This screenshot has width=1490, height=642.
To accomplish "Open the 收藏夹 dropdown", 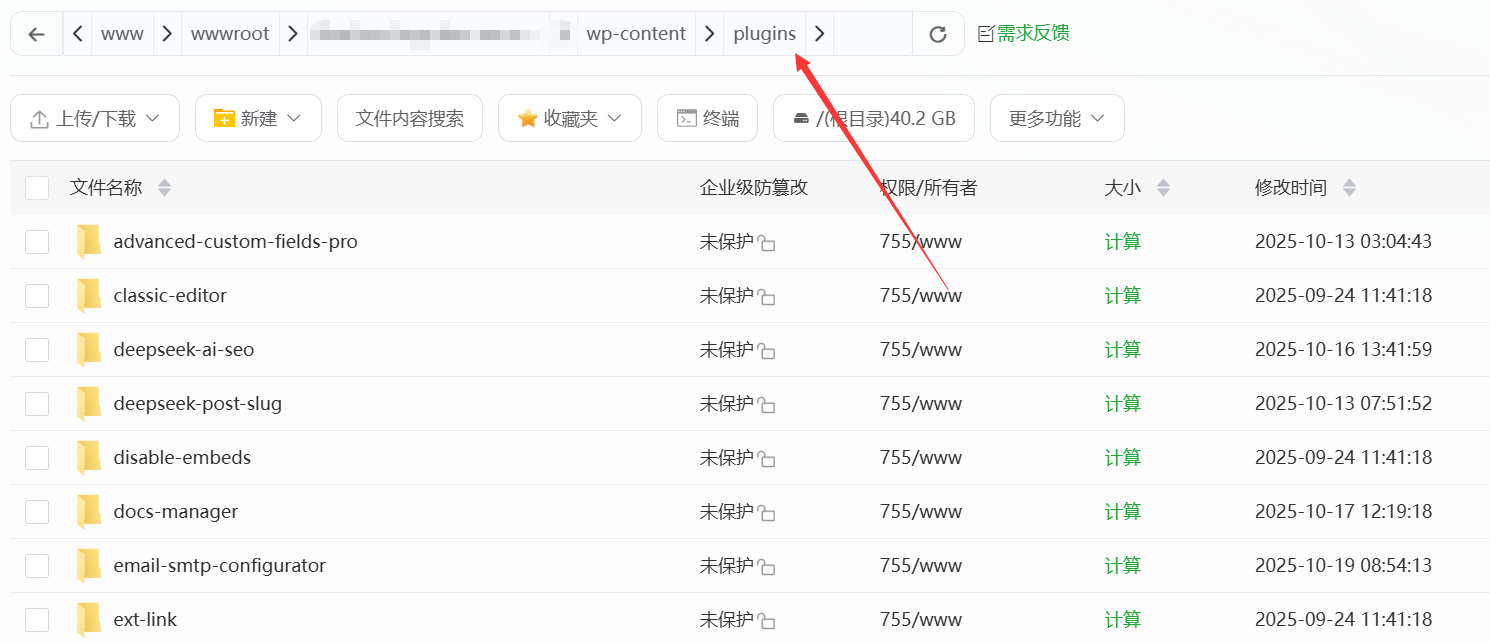I will 570,118.
